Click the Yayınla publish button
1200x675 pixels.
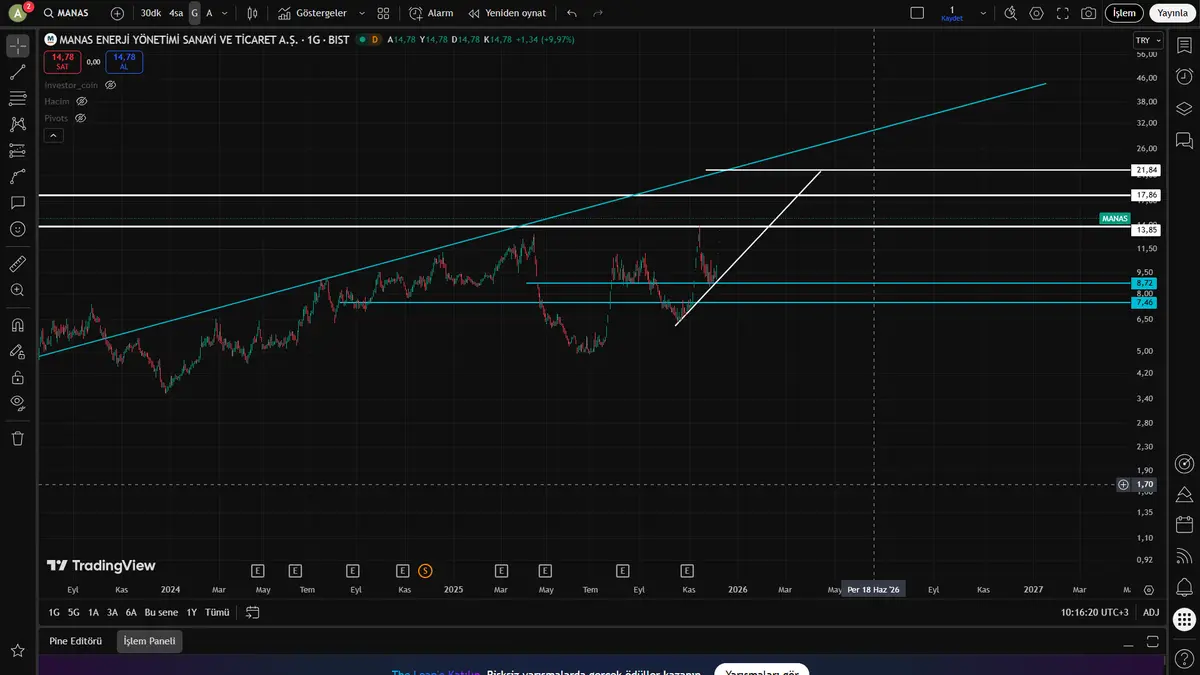(1172, 13)
